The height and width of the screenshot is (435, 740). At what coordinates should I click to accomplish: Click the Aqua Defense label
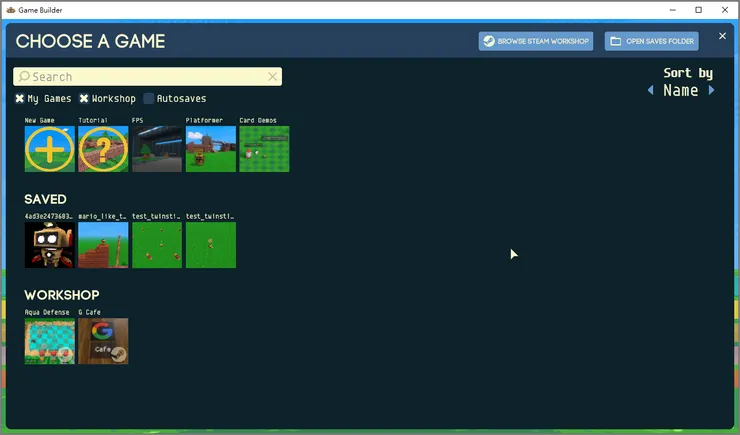point(47,312)
